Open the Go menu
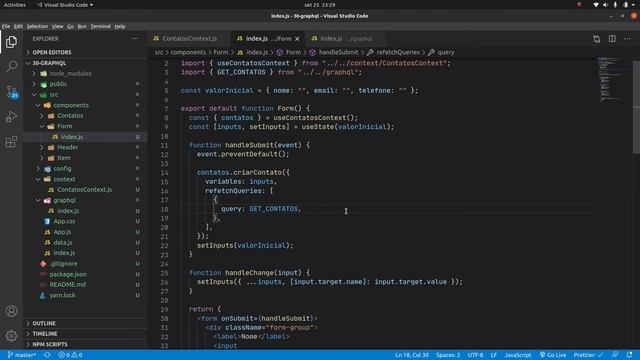Screen dimensions: 640x360 pos(70,27)
